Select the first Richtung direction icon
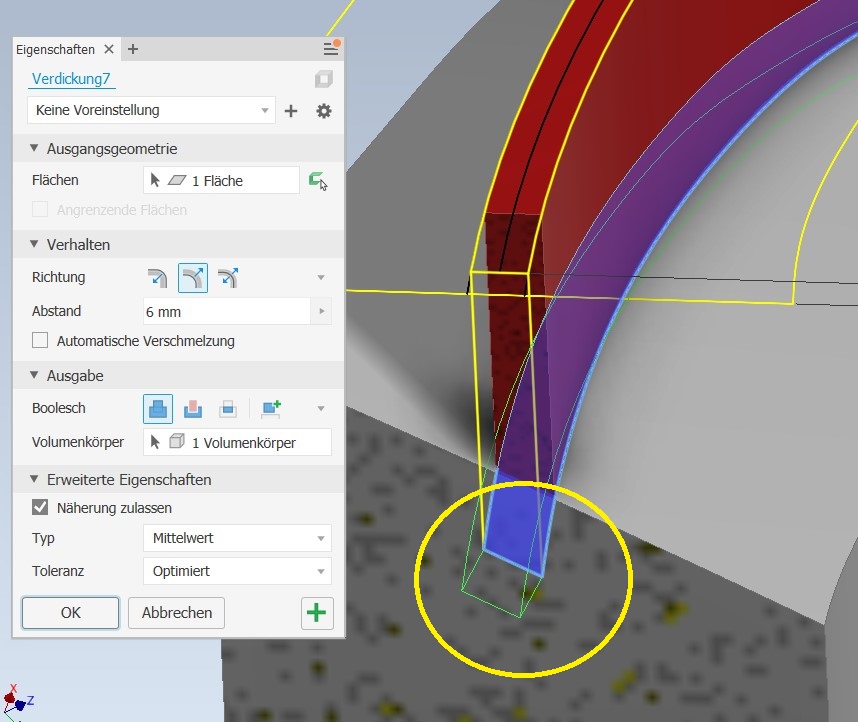The height and width of the screenshot is (722, 858). pos(158,278)
